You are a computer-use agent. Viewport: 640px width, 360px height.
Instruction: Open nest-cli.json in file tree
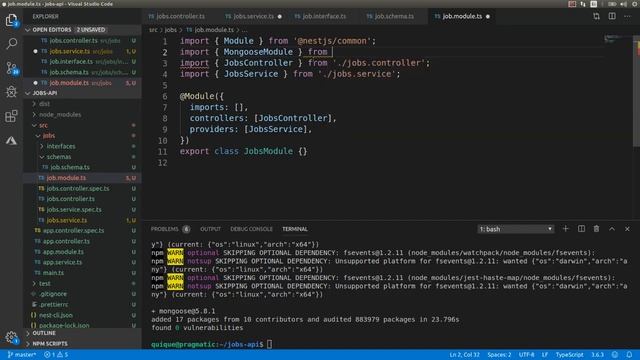click(56, 315)
